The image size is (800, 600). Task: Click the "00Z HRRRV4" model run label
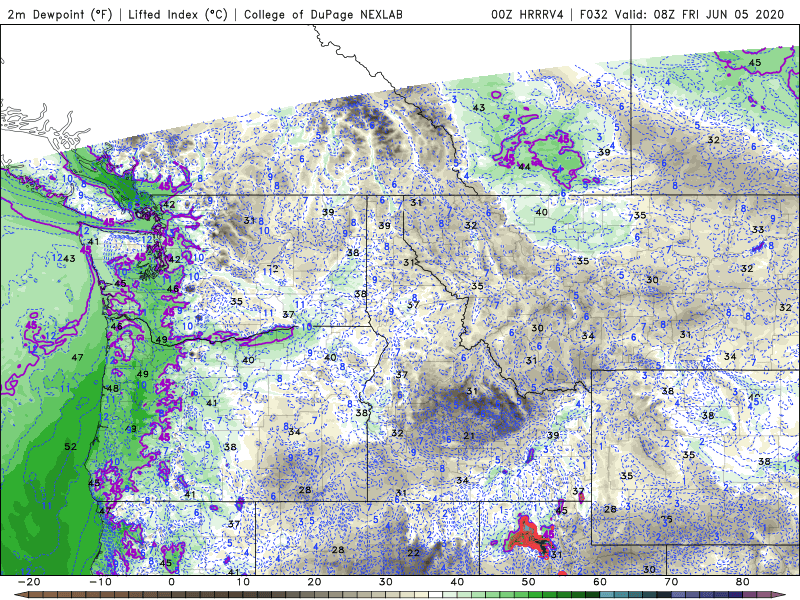tap(527, 15)
